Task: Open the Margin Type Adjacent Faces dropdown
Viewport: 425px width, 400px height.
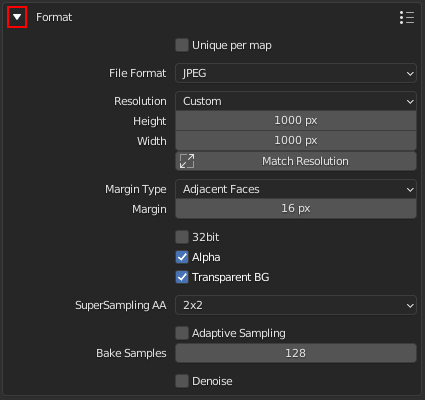Action: pos(296,189)
